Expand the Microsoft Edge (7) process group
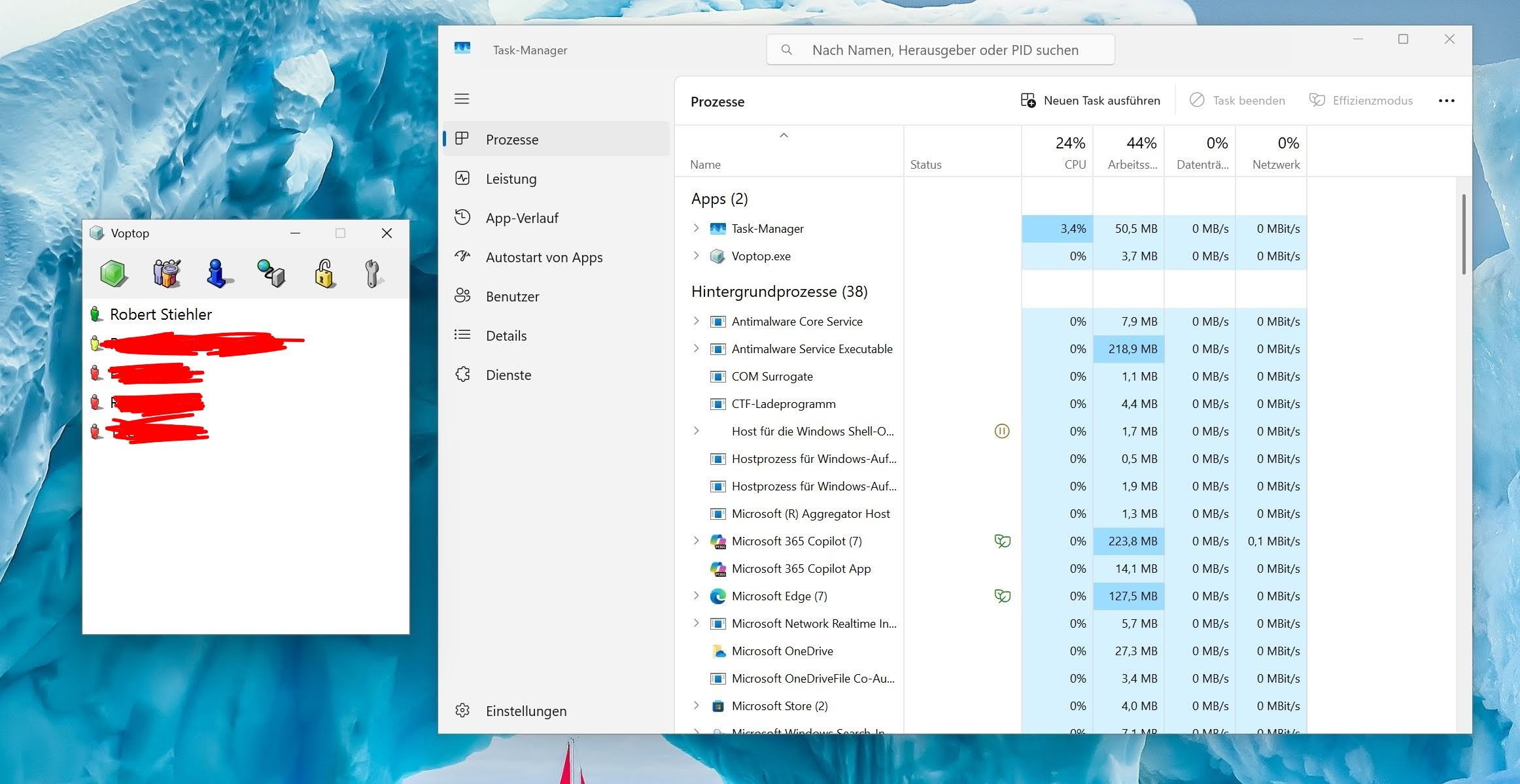This screenshot has height=784, width=1520. [x=696, y=596]
